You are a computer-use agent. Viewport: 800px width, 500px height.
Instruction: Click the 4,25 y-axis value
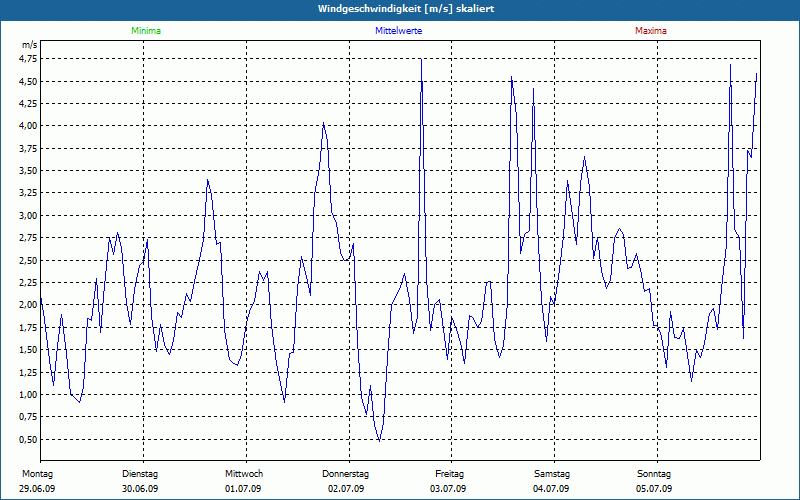pyautogui.click(x=29, y=104)
